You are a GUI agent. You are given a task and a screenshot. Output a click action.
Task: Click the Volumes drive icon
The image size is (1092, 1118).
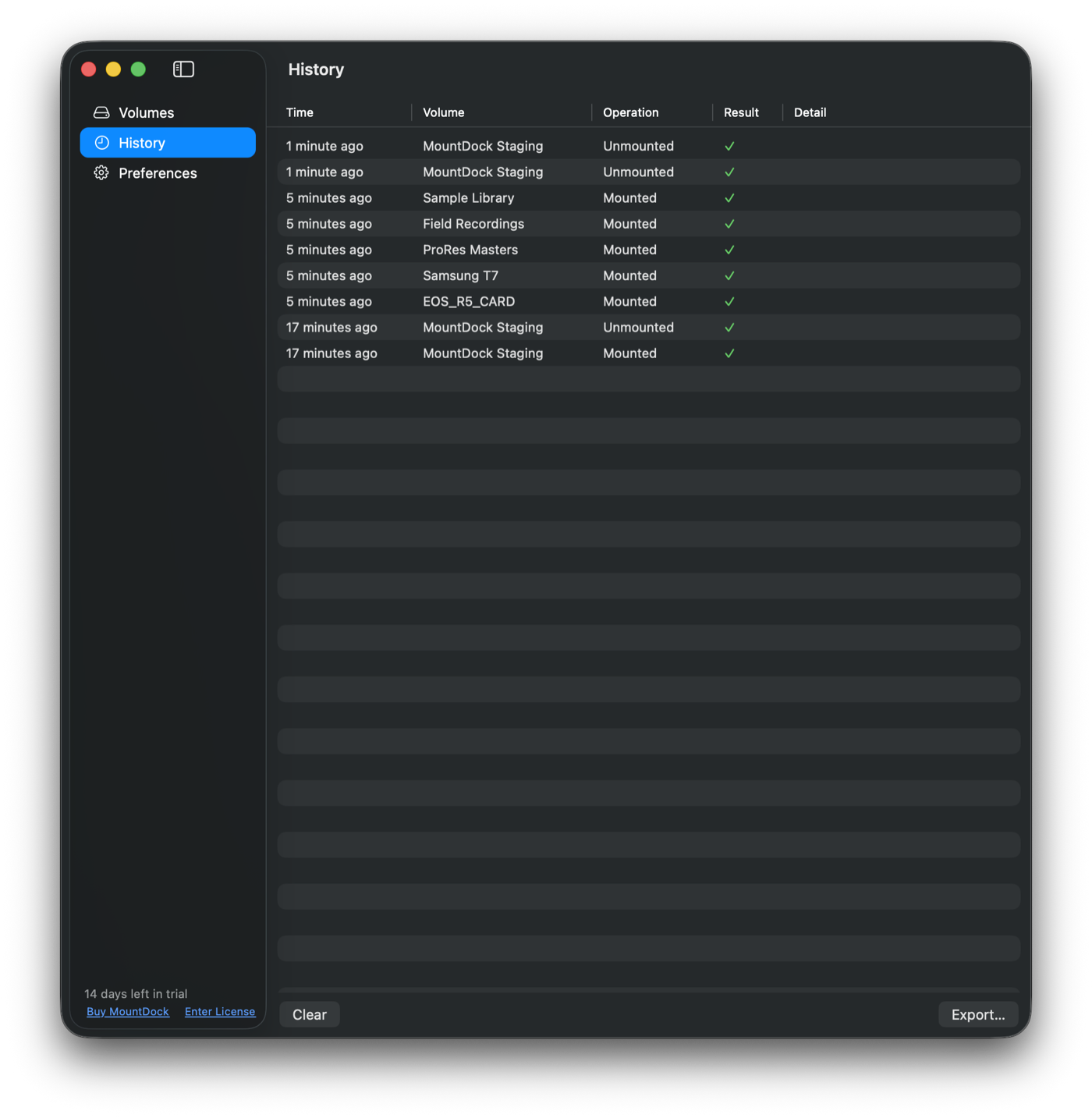coord(101,112)
